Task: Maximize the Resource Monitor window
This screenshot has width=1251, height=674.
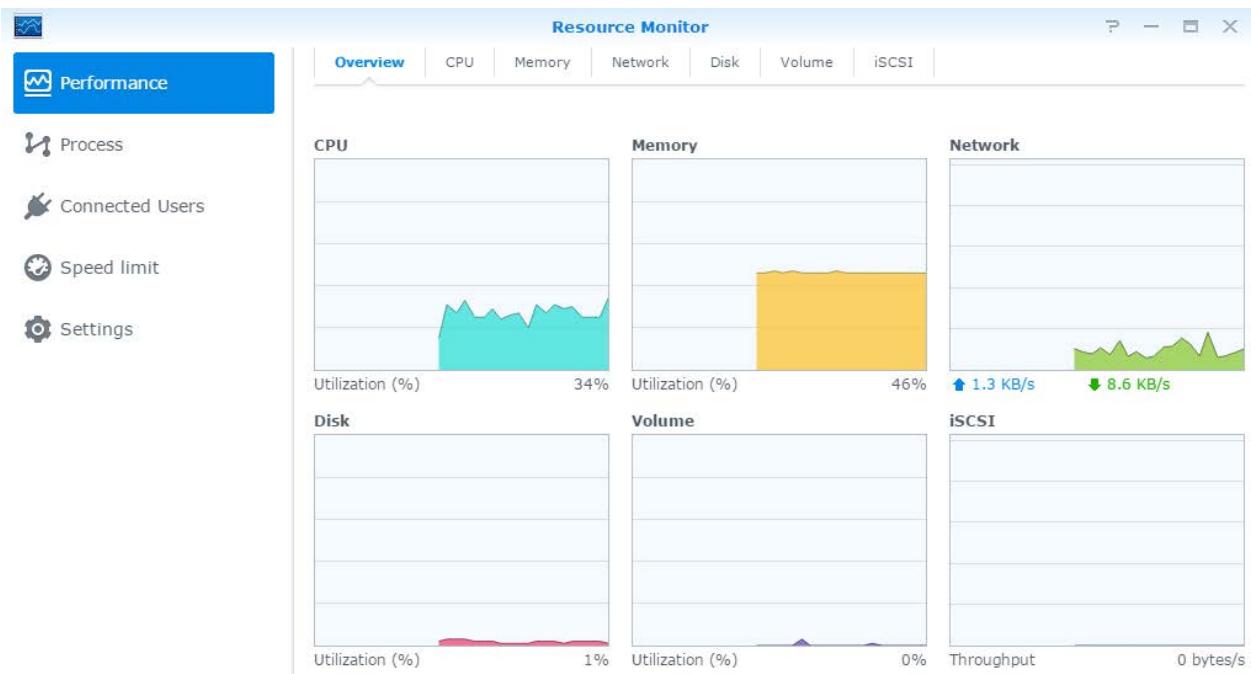Action: coord(1190,27)
